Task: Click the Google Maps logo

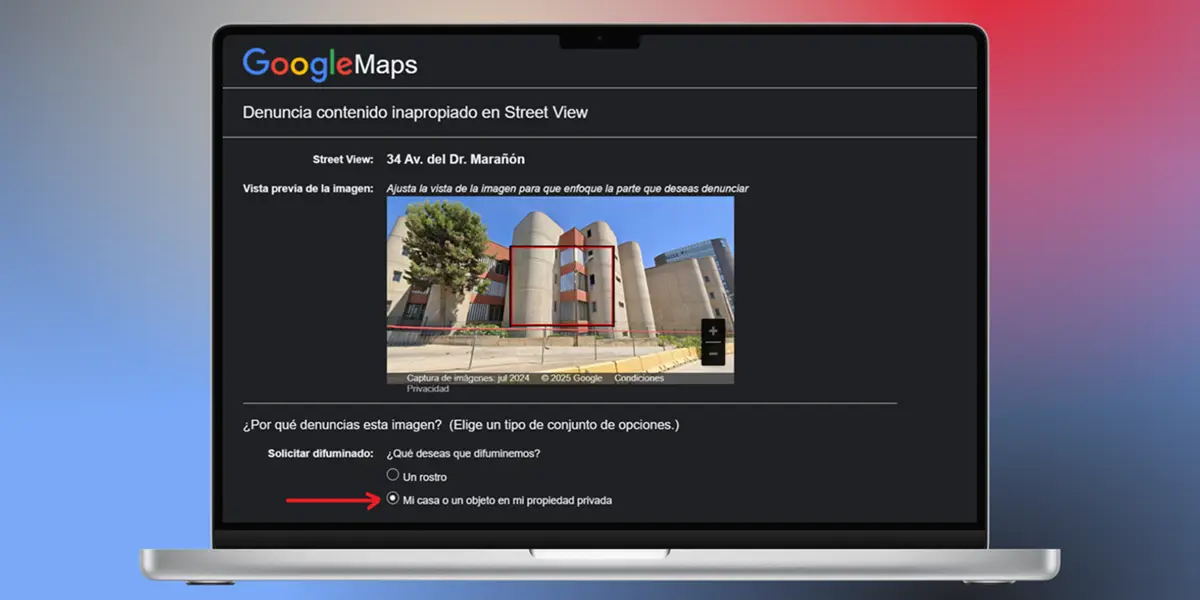Action: coord(328,64)
